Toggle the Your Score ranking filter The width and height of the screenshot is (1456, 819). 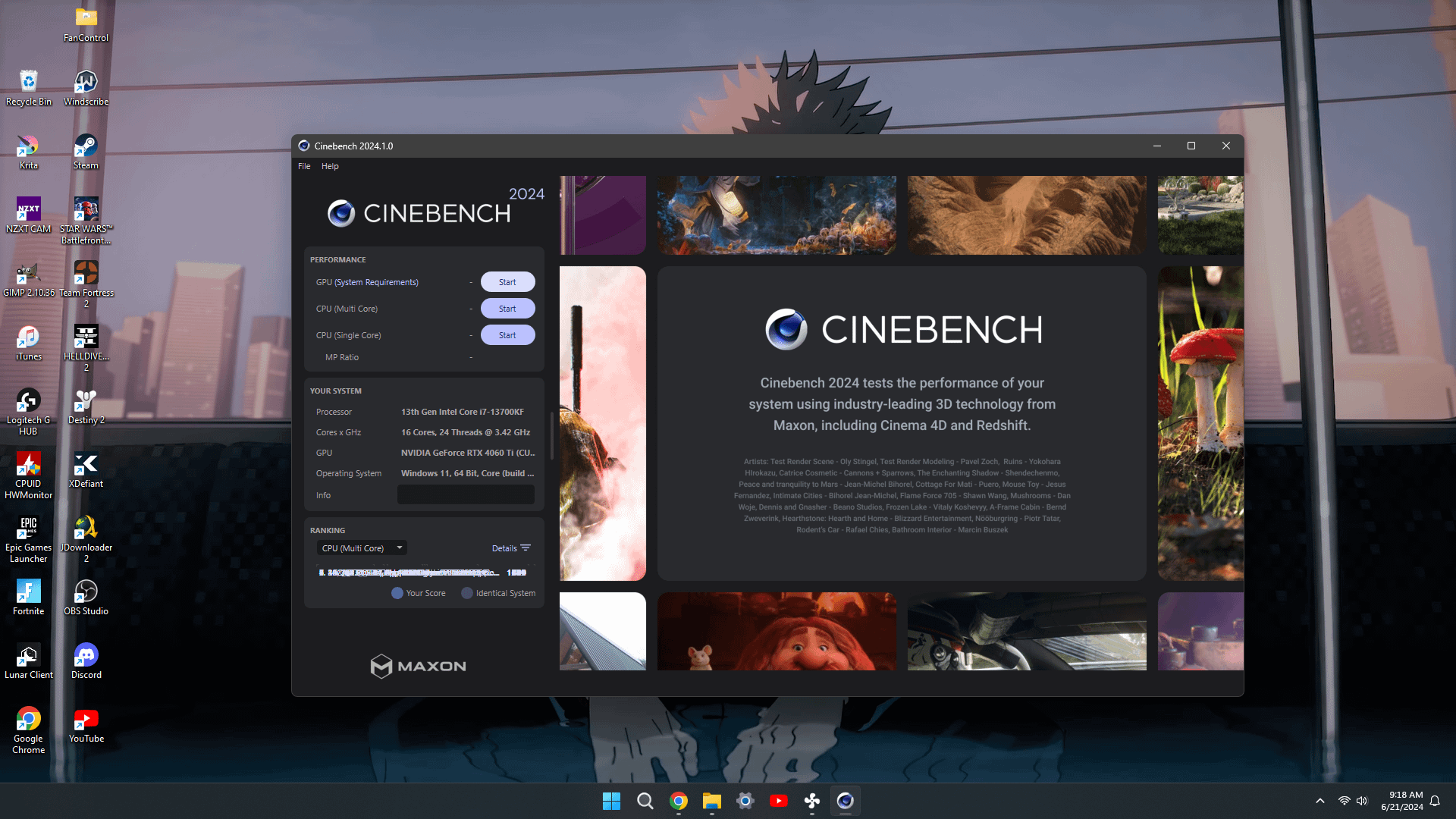419,593
